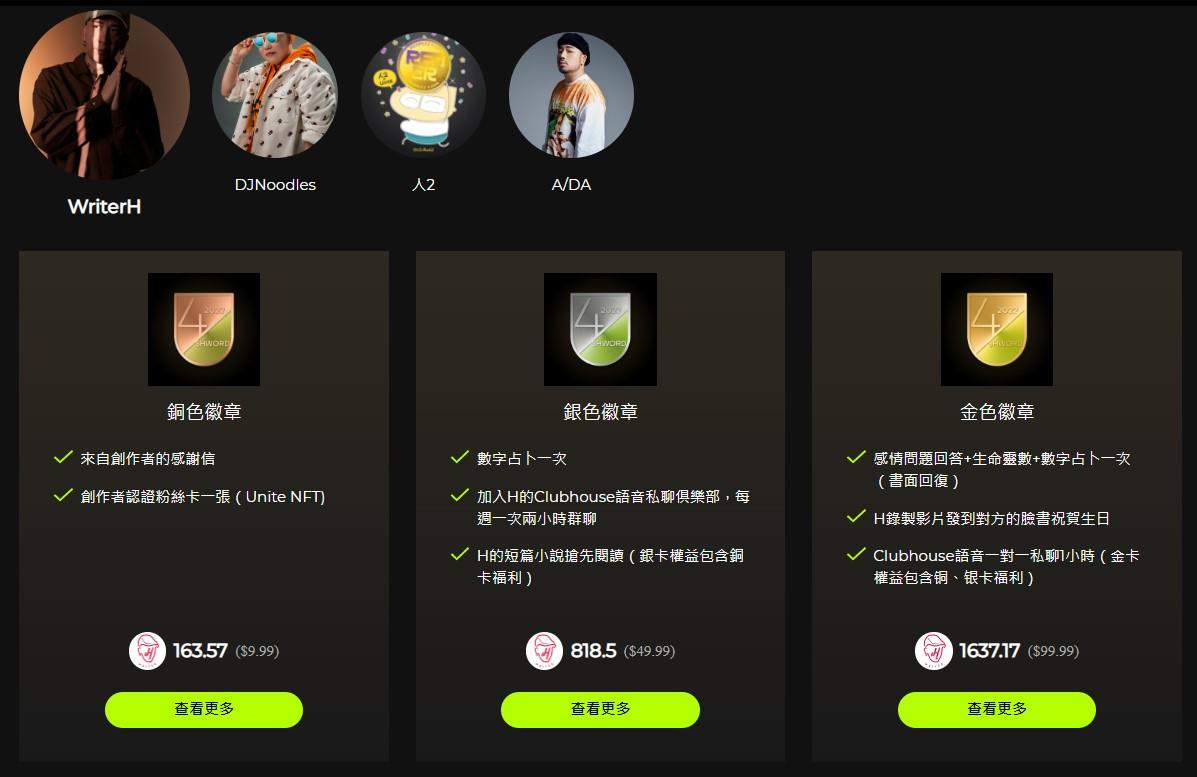Click the checkmark beside H錄製影片 birthday benefit
Screen dimensions: 1197x777
pyautogui.click(x=857, y=517)
